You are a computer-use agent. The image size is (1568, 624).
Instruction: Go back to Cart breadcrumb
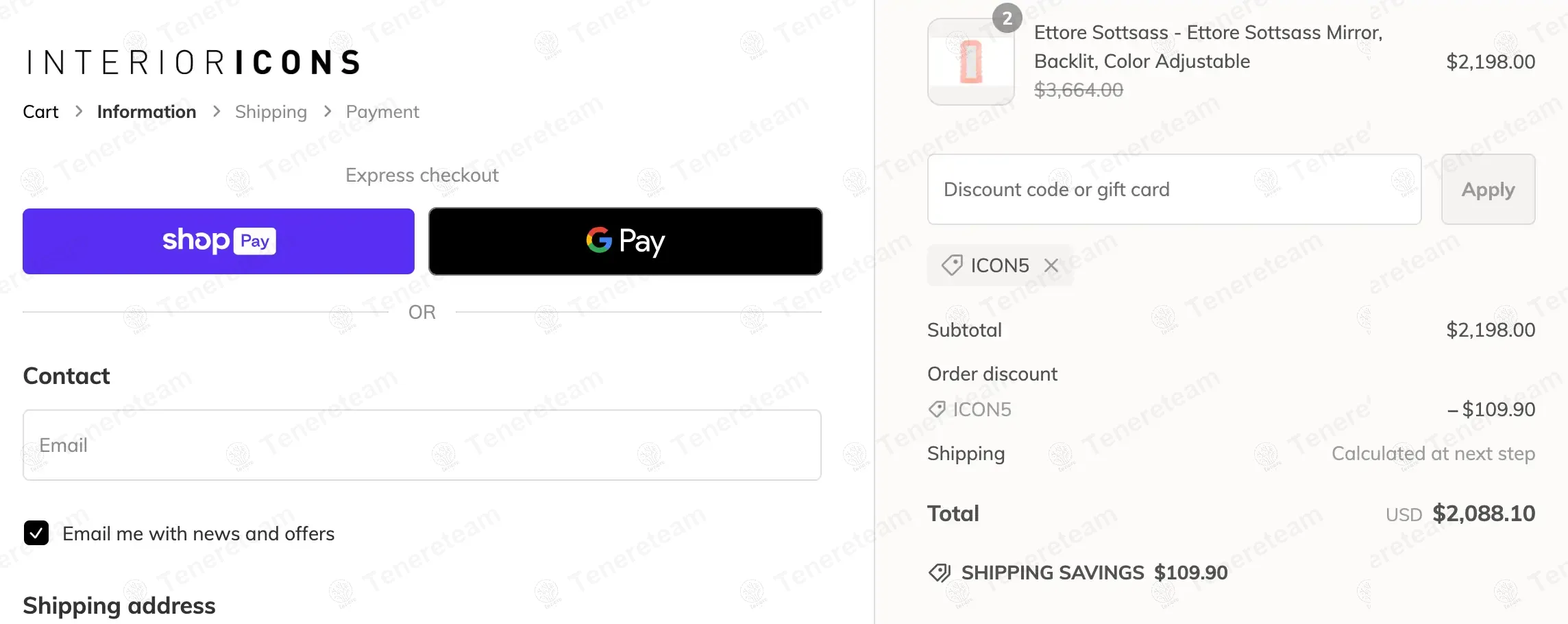(40, 112)
